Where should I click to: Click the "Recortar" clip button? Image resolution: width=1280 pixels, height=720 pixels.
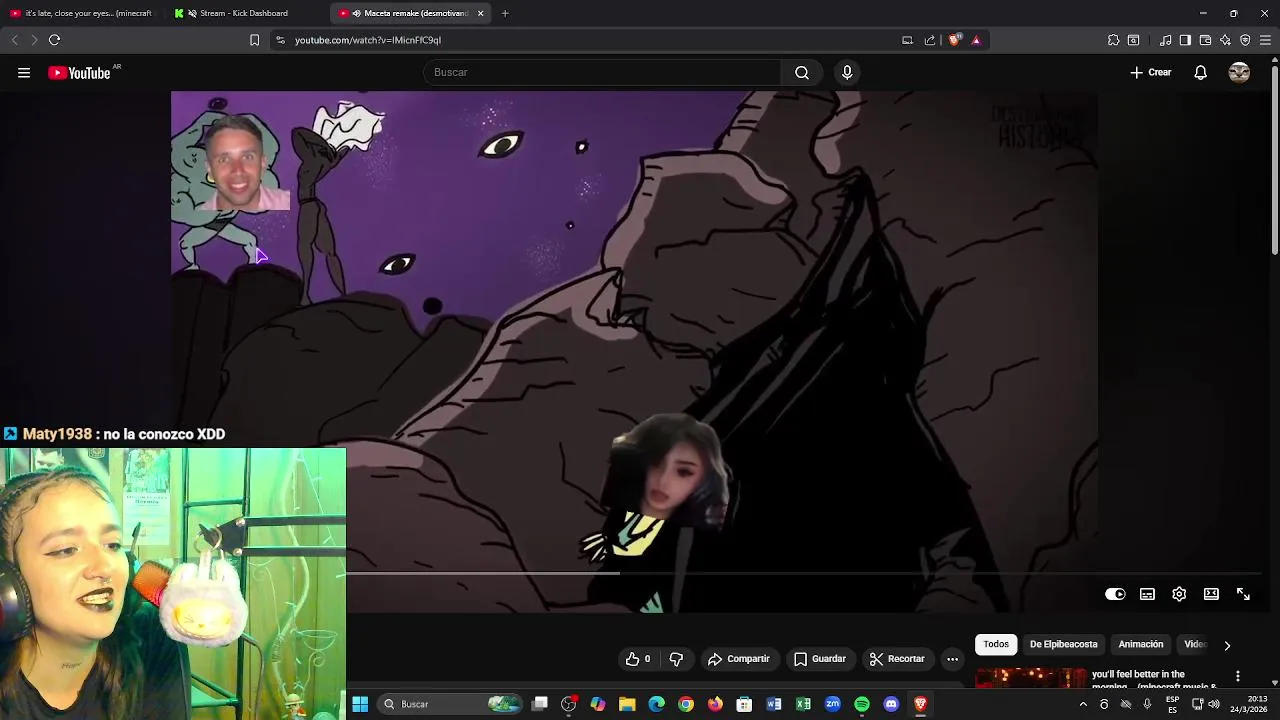tap(897, 659)
